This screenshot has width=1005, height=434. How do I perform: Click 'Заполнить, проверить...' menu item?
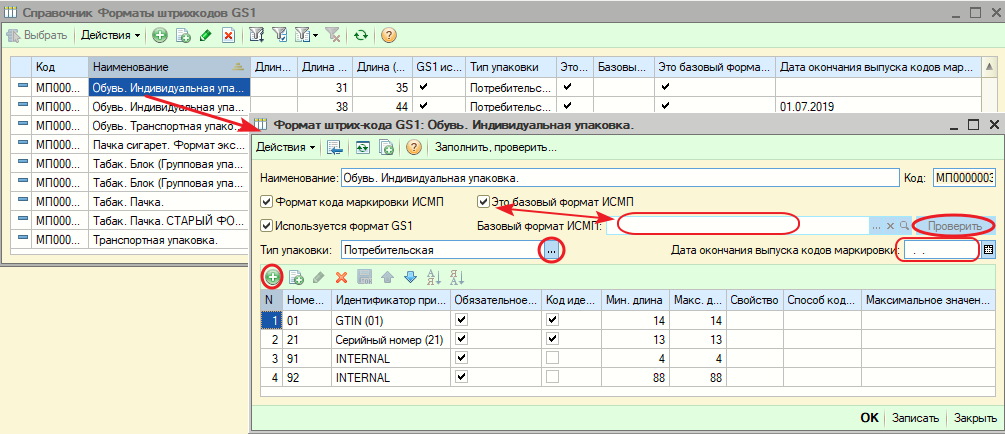pos(495,148)
